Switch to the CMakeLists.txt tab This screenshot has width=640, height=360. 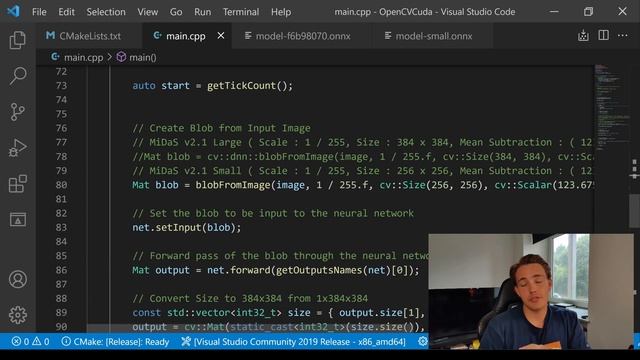(x=89, y=36)
